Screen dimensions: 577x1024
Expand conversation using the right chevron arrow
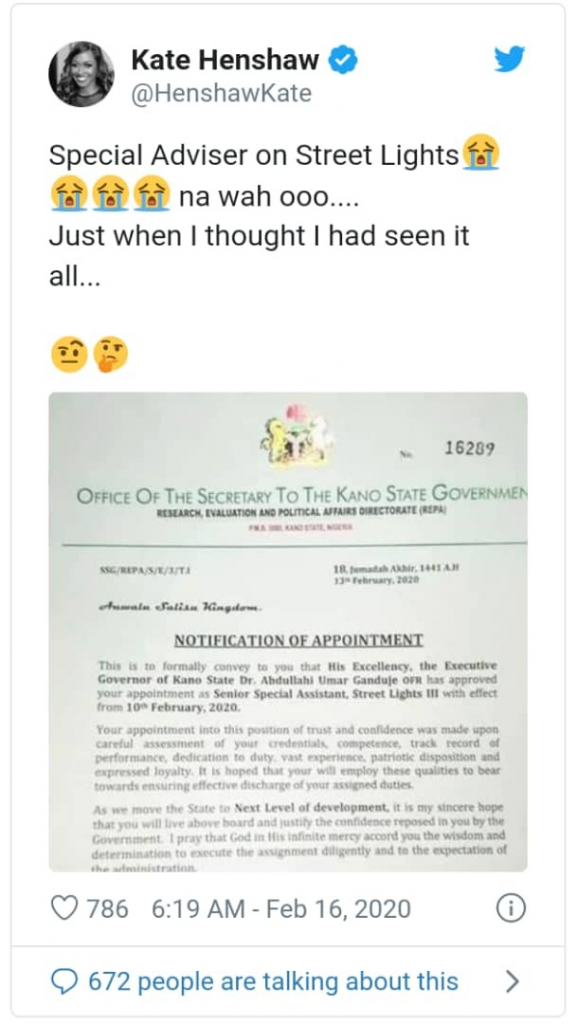(513, 982)
